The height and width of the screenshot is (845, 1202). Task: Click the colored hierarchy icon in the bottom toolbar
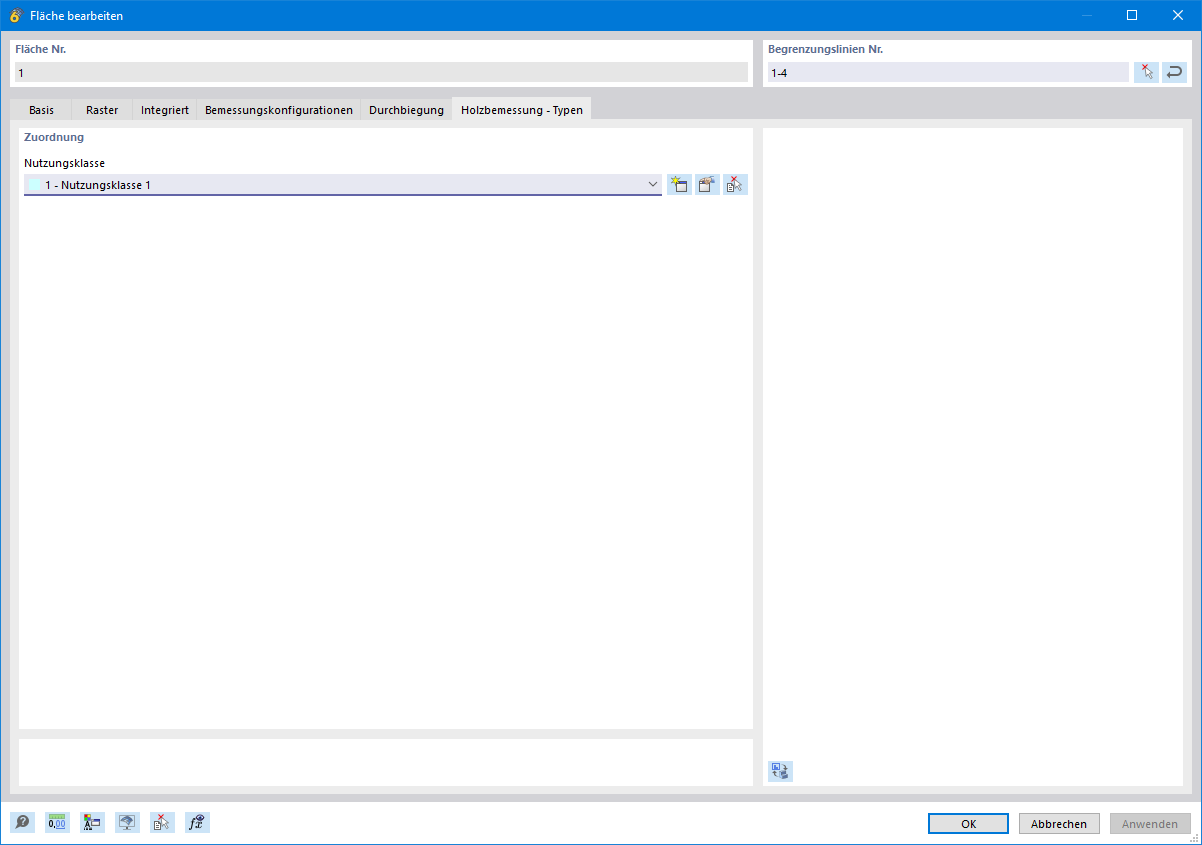point(92,823)
